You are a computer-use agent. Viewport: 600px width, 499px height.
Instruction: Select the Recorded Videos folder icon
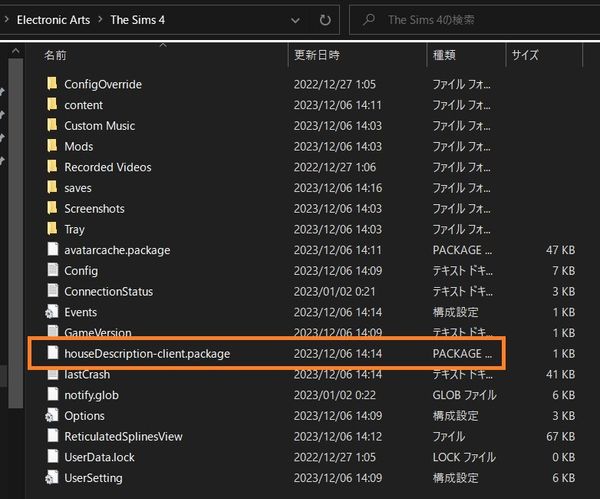(x=52, y=166)
